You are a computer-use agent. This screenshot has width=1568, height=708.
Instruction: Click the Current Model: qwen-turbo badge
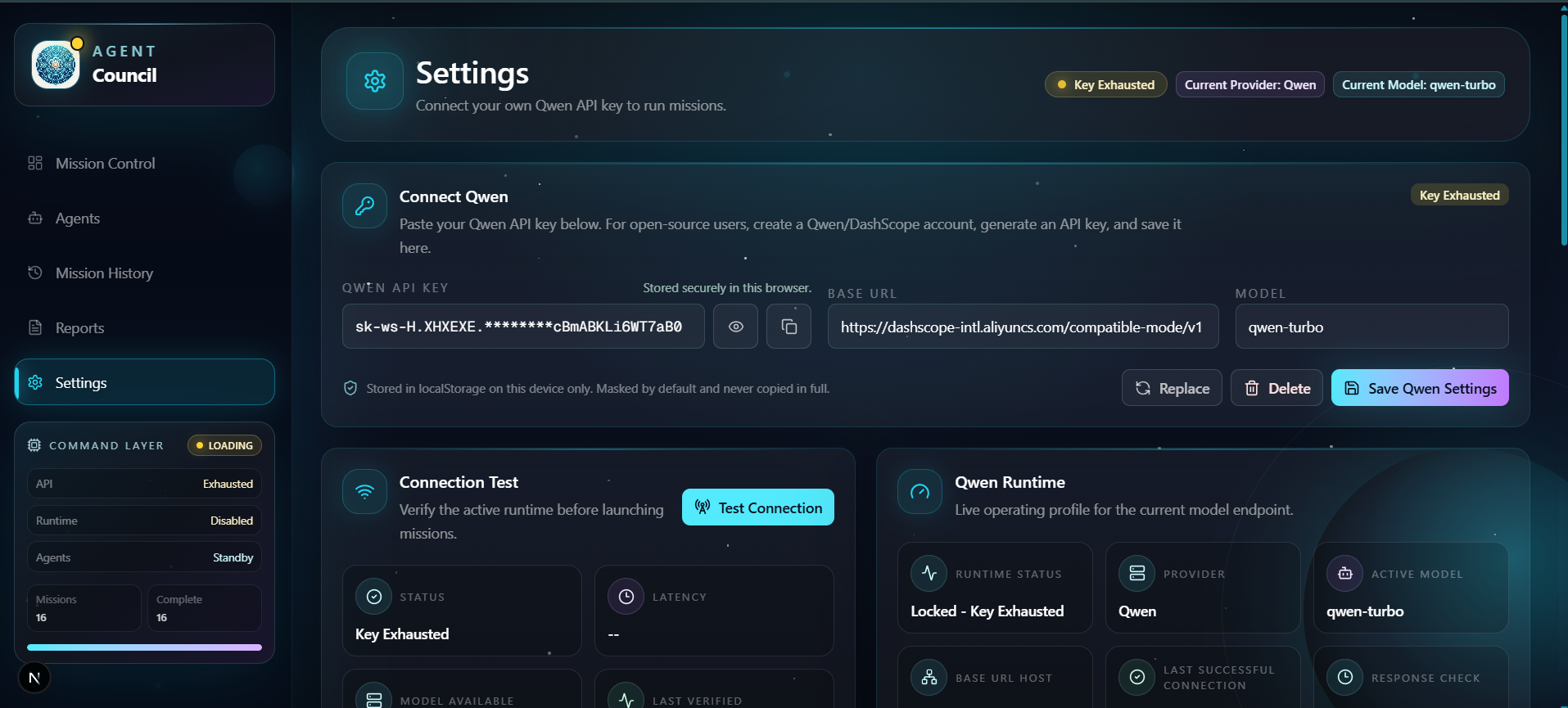[1419, 85]
